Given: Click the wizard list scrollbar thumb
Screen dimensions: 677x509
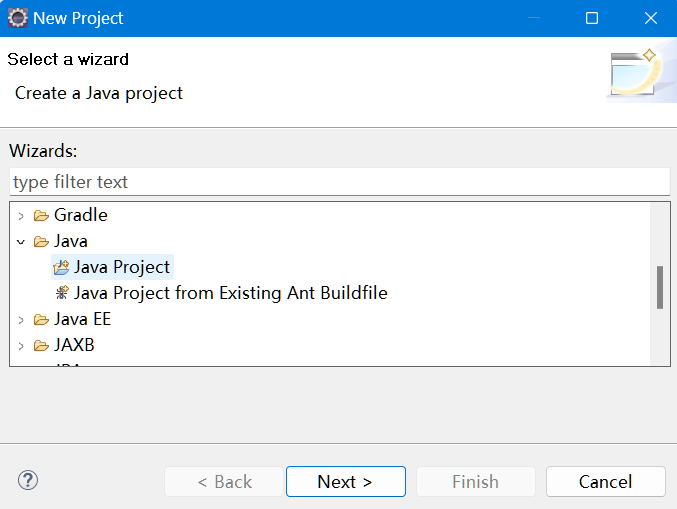Looking at the screenshot, I should click(x=660, y=288).
